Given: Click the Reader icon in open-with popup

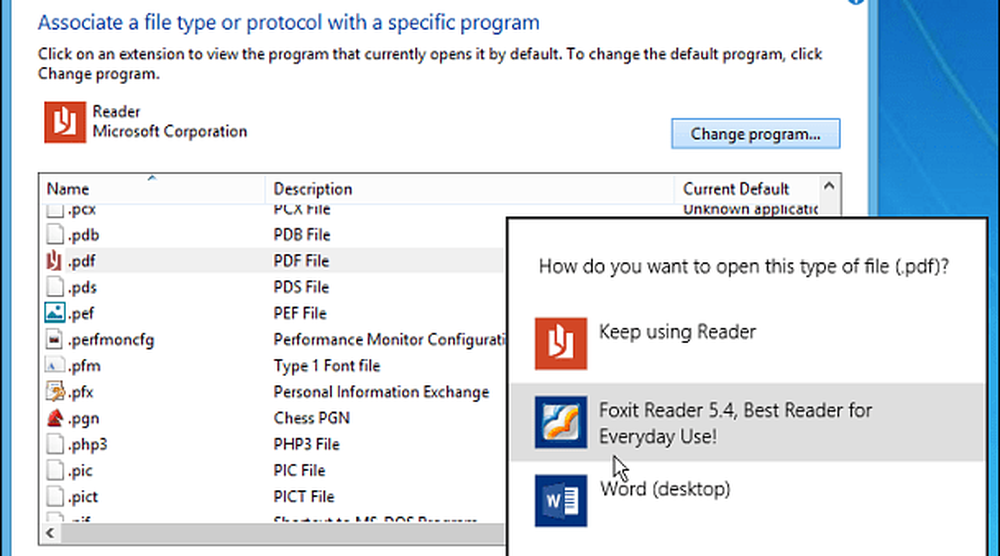Looking at the screenshot, I should pyautogui.click(x=560, y=343).
